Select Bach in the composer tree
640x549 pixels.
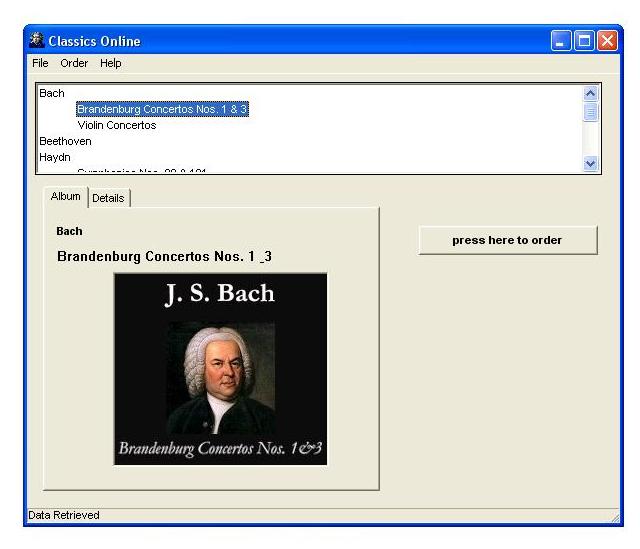(x=52, y=93)
